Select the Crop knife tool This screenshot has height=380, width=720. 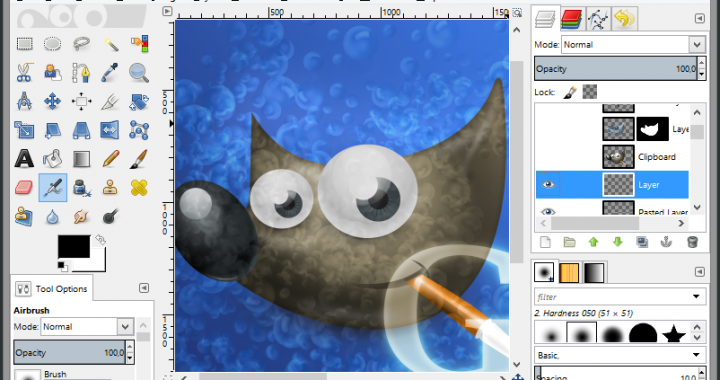tap(110, 101)
